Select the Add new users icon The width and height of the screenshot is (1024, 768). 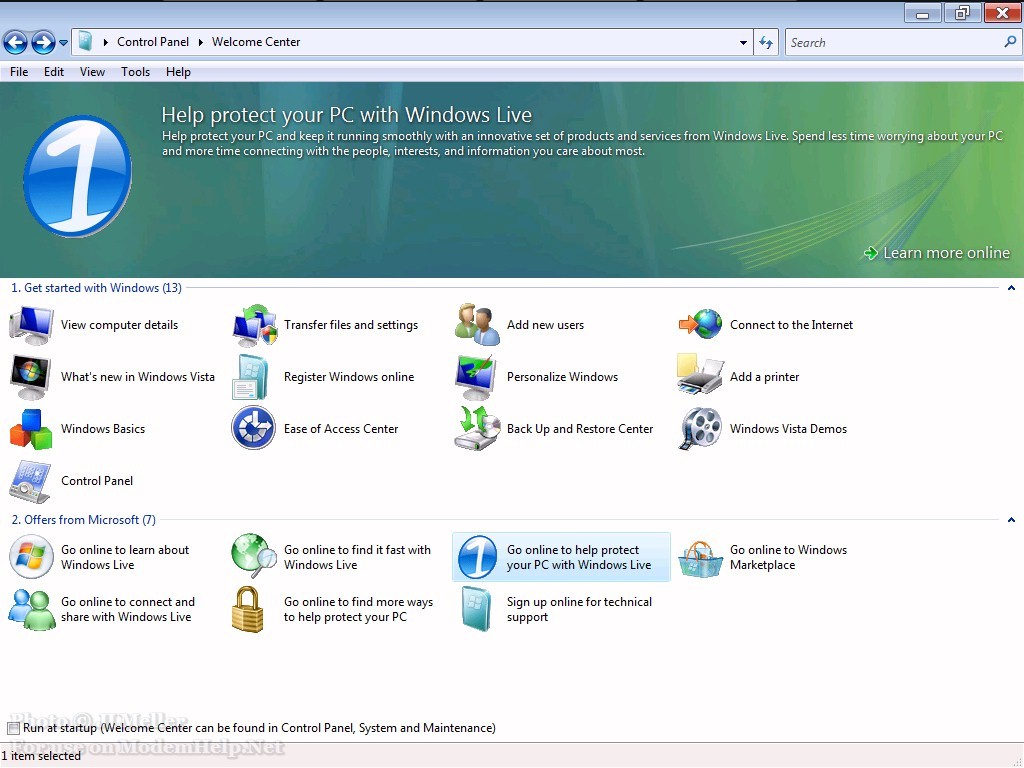[477, 325]
